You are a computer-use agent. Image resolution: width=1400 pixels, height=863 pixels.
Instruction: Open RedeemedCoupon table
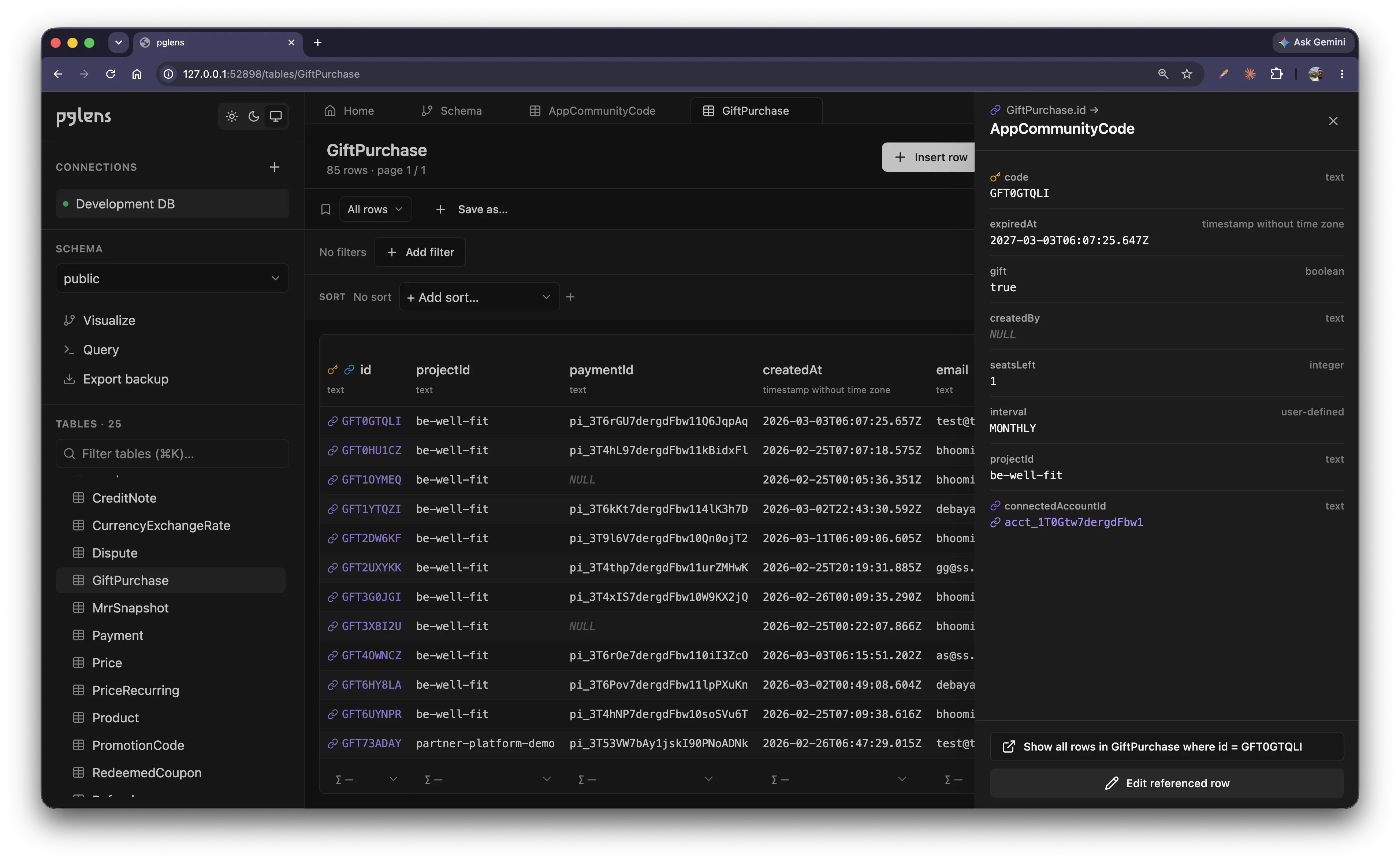click(171, 773)
